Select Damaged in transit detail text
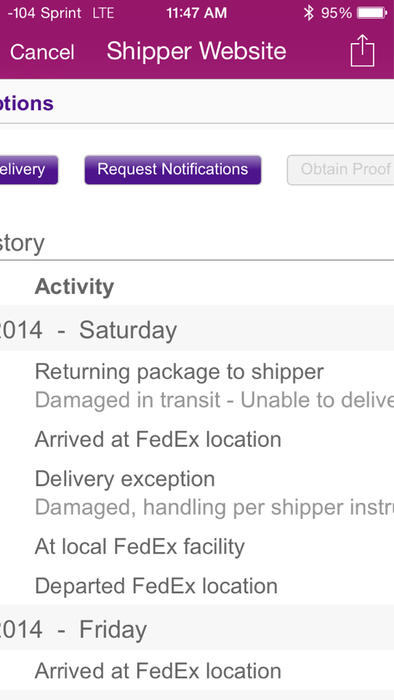This screenshot has height=700, width=394. pos(214,400)
